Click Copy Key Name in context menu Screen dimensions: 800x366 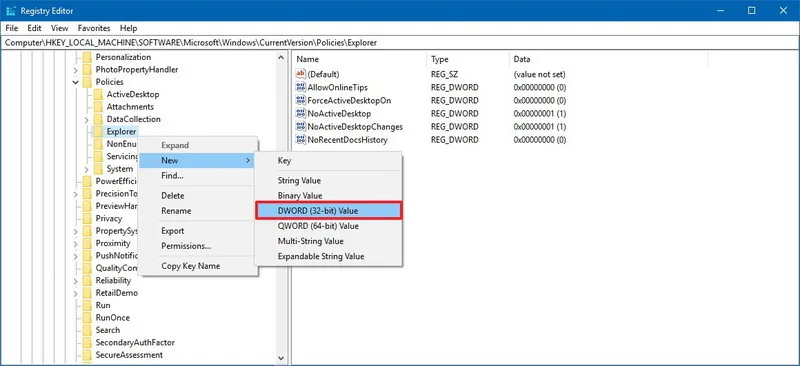tap(198, 266)
